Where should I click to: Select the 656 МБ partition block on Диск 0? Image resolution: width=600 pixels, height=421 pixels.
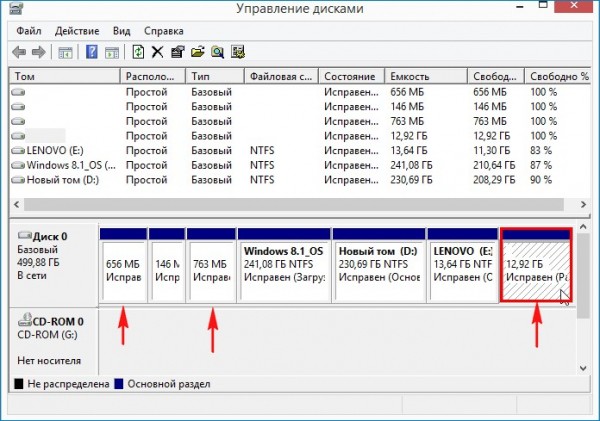[123, 266]
